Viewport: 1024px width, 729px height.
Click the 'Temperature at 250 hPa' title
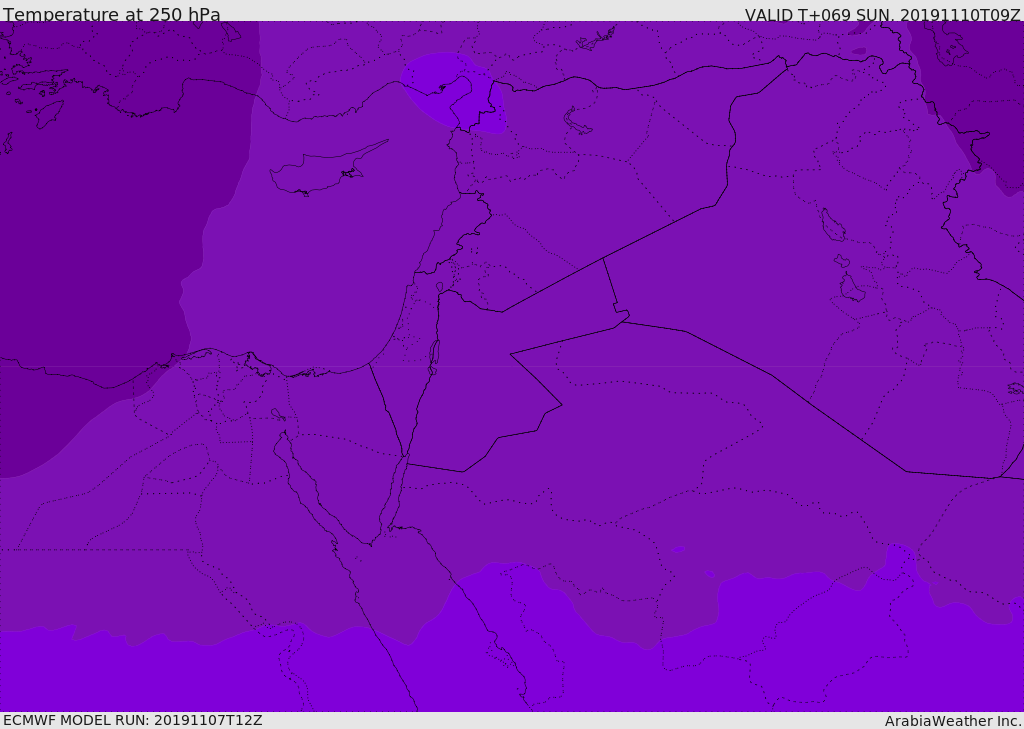point(112,14)
